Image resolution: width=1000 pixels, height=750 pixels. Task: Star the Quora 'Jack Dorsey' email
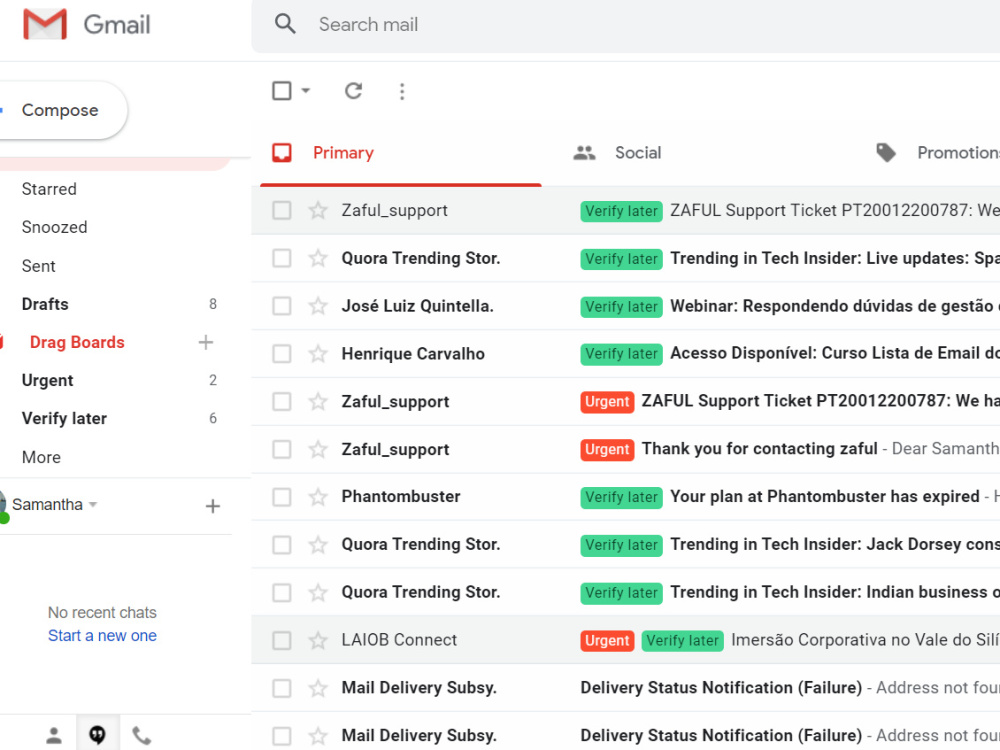[x=318, y=545]
